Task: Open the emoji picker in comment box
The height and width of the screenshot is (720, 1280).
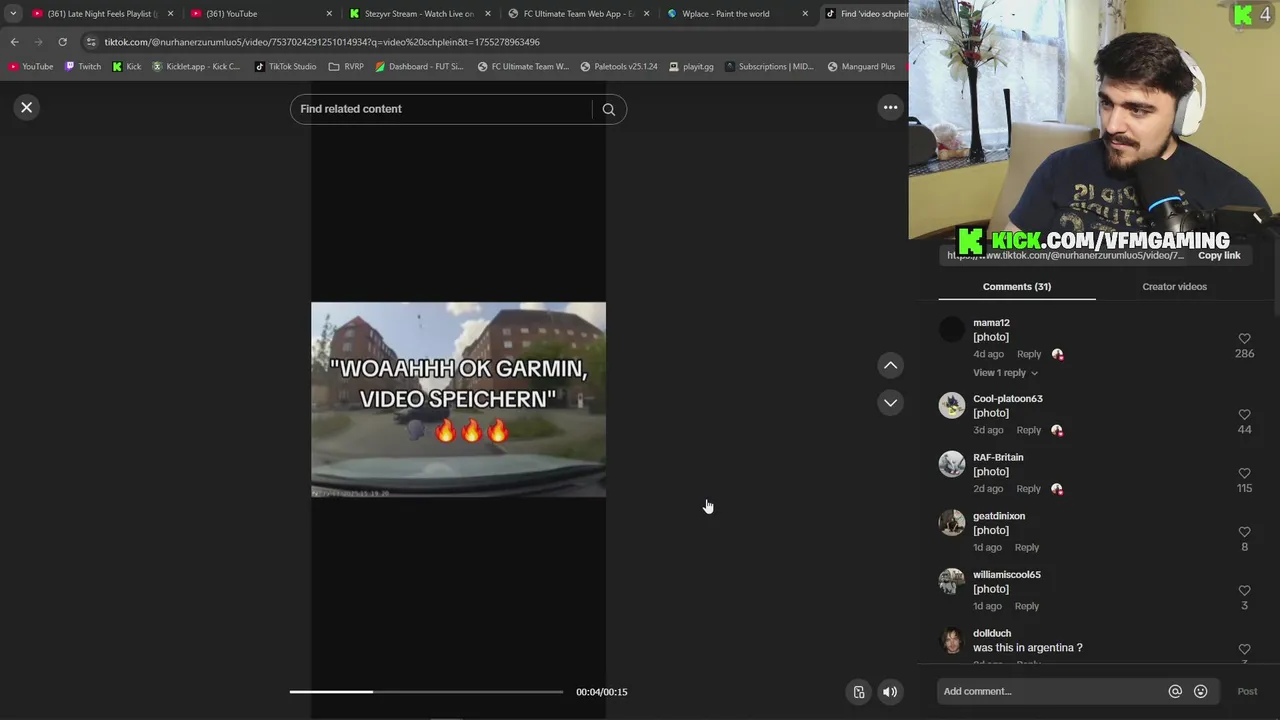Action: [1201, 692]
